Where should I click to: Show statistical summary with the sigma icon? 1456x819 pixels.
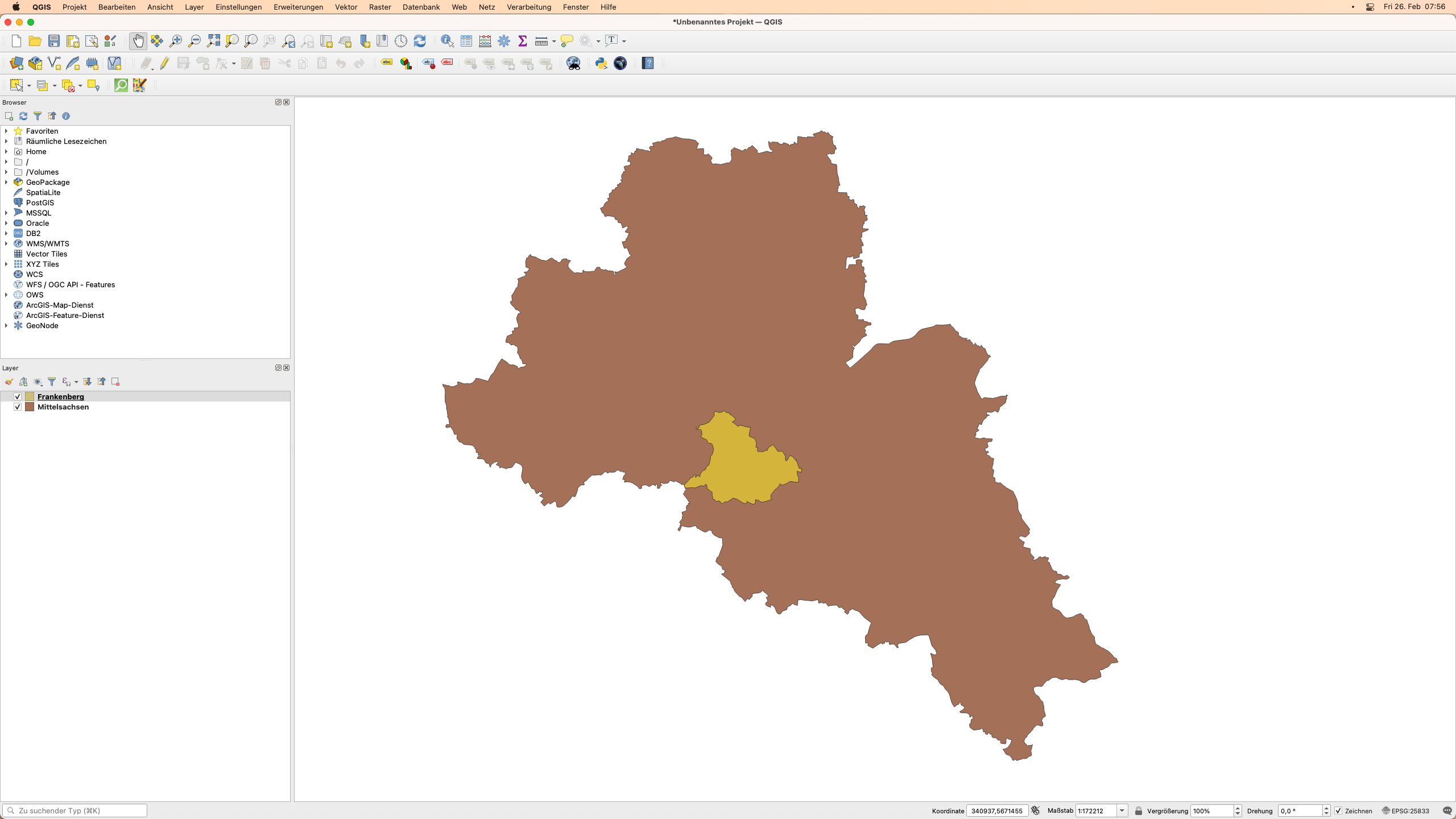click(522, 41)
